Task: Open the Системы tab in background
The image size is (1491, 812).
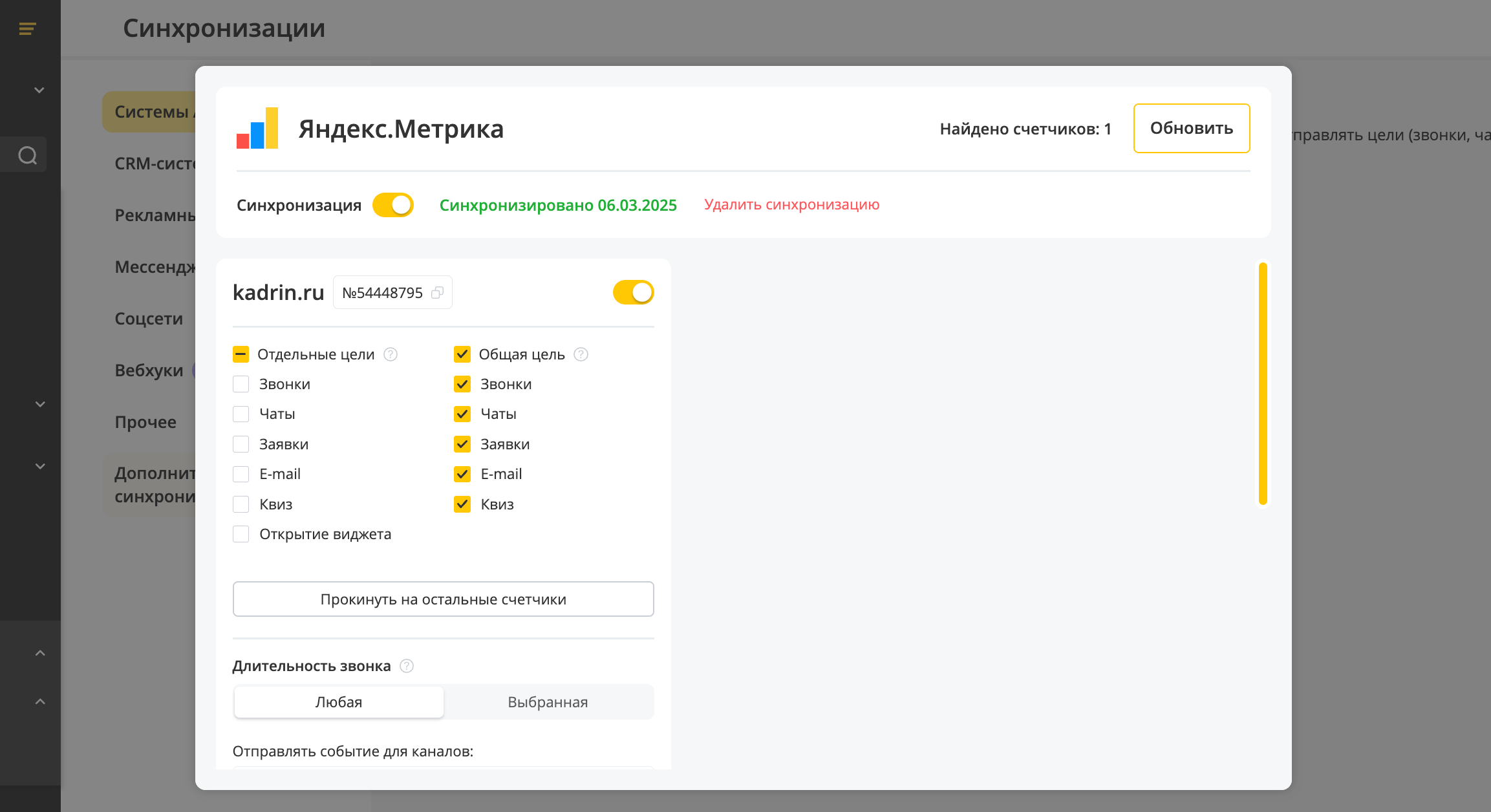Action: 149,112
